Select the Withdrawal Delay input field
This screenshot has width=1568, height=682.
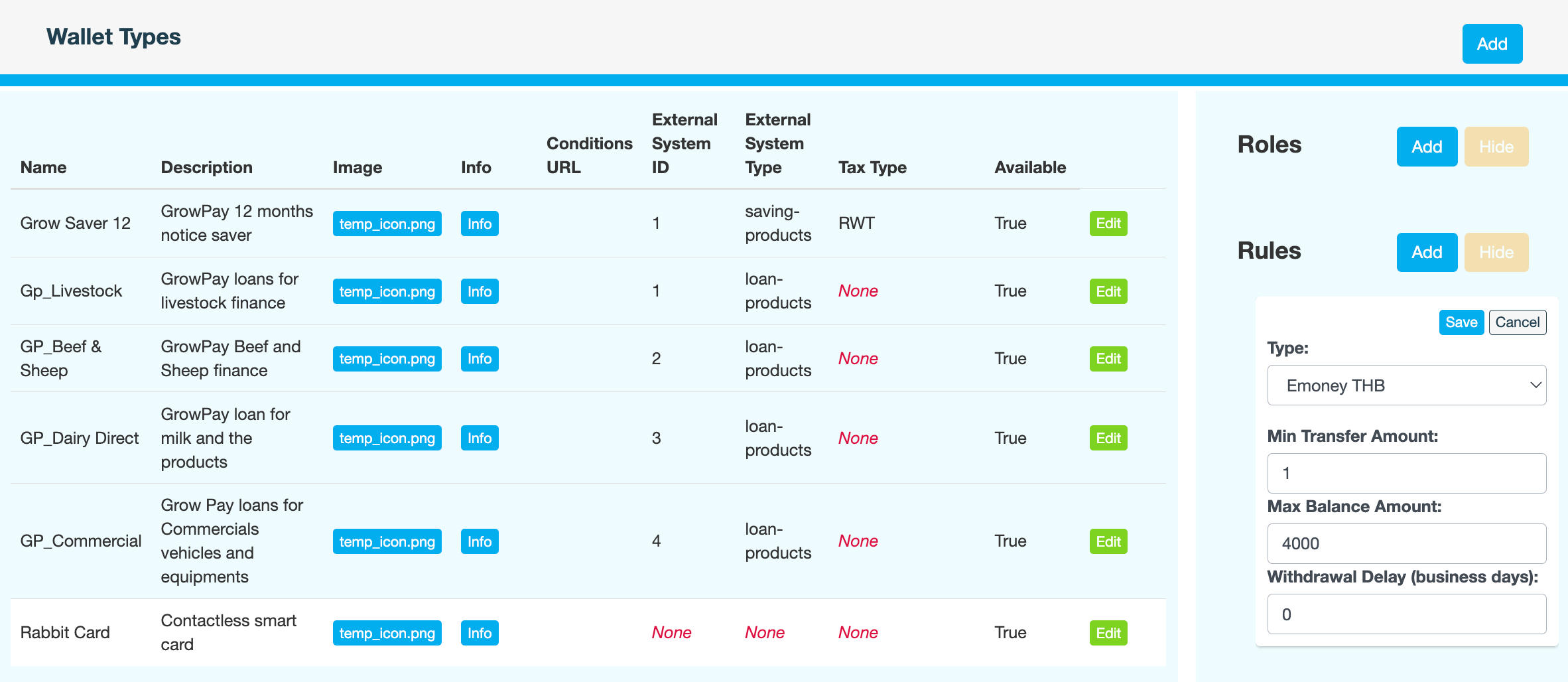point(1406,614)
